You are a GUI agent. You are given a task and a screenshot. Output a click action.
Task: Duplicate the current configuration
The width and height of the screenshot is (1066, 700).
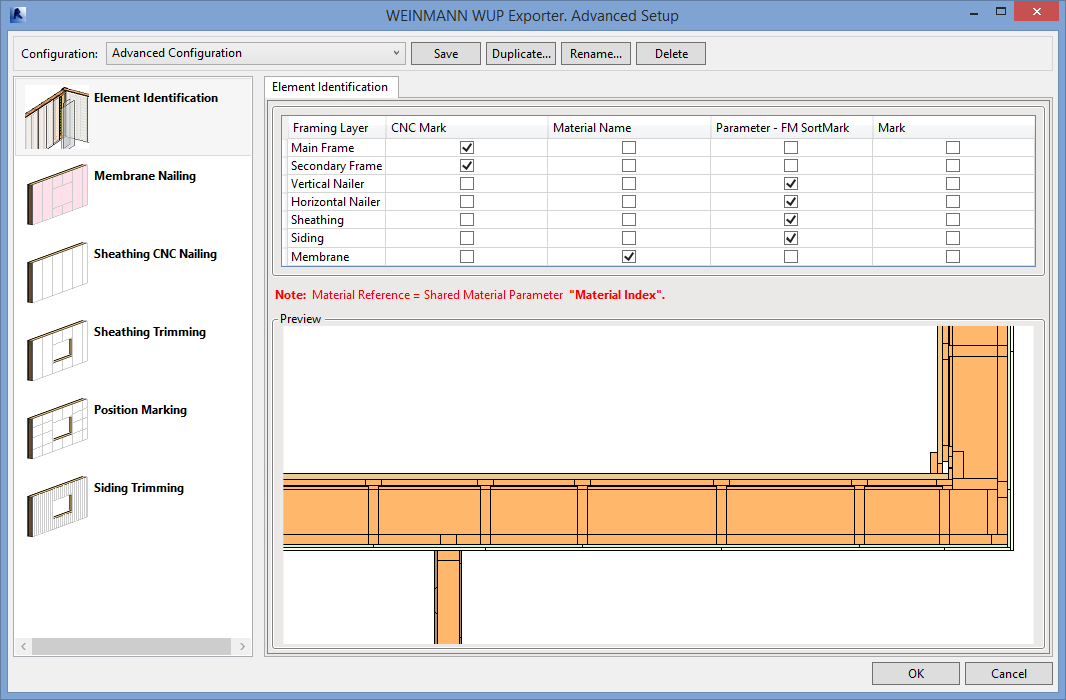tap(520, 53)
